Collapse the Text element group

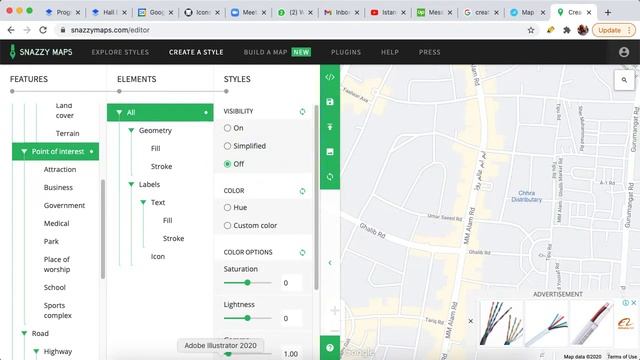[x=143, y=202]
